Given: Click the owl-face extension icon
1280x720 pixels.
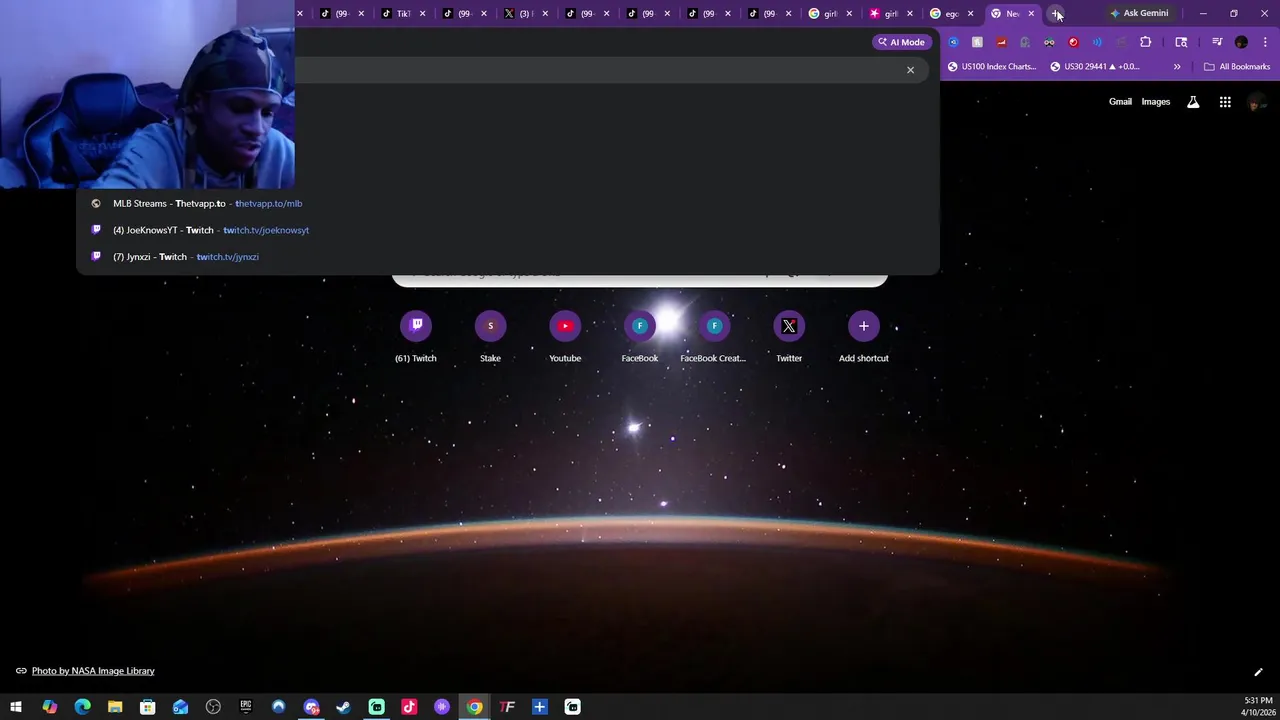Looking at the screenshot, I should [1049, 42].
